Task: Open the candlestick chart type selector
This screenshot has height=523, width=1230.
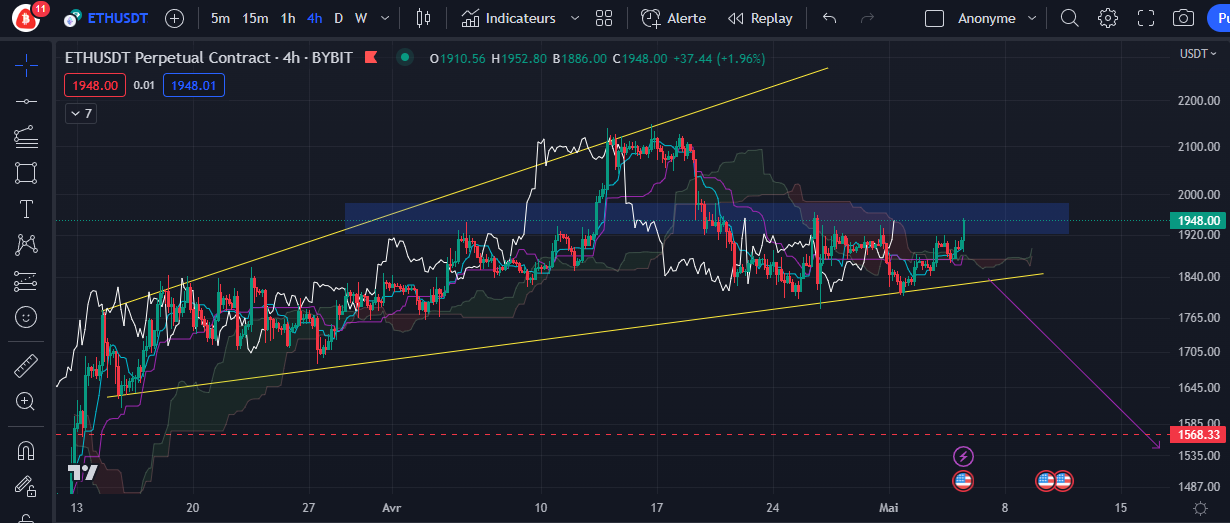Action: [424, 18]
